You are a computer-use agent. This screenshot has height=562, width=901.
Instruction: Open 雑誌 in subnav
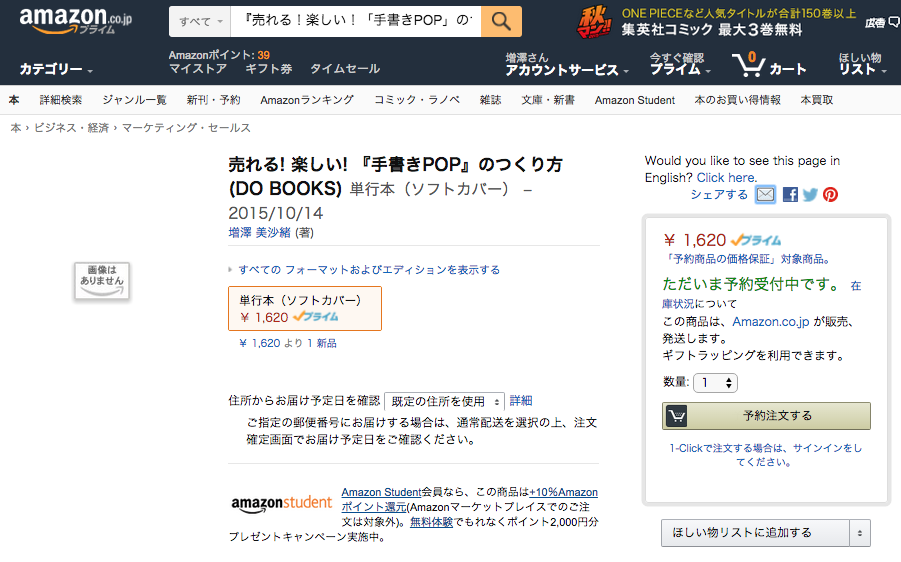(490, 100)
